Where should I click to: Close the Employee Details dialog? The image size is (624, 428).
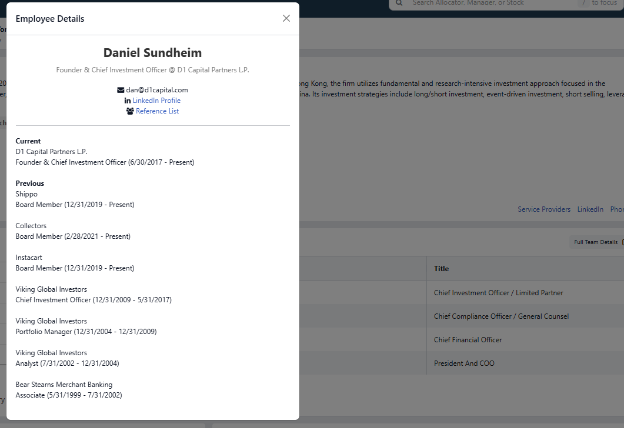(x=286, y=18)
